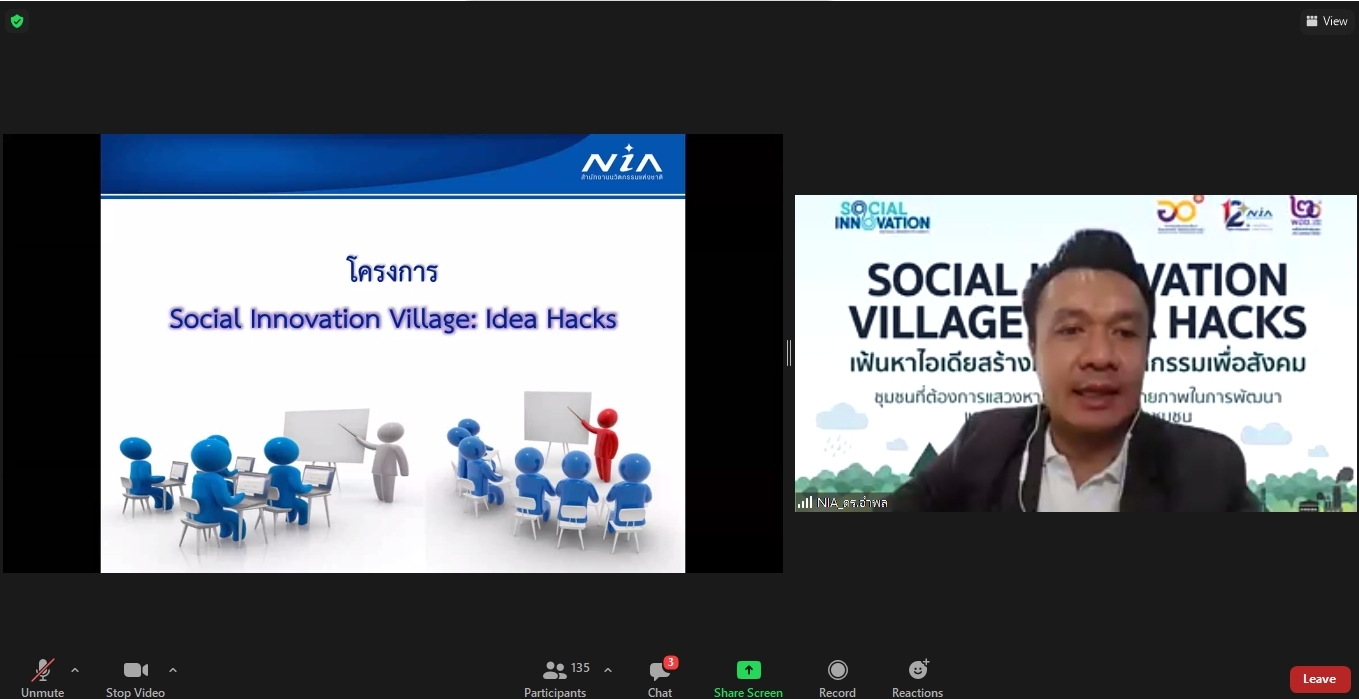Click the Social Innovation logo in video background
The image size is (1359, 699).
[x=882, y=215]
